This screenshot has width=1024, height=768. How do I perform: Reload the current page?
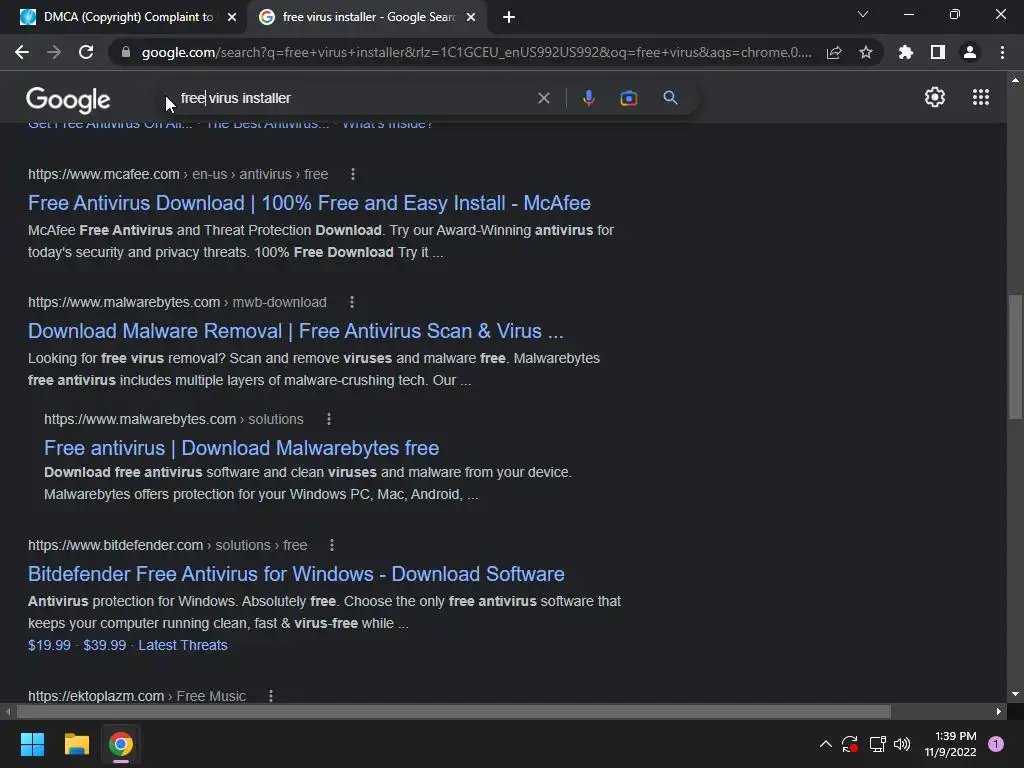(86, 52)
